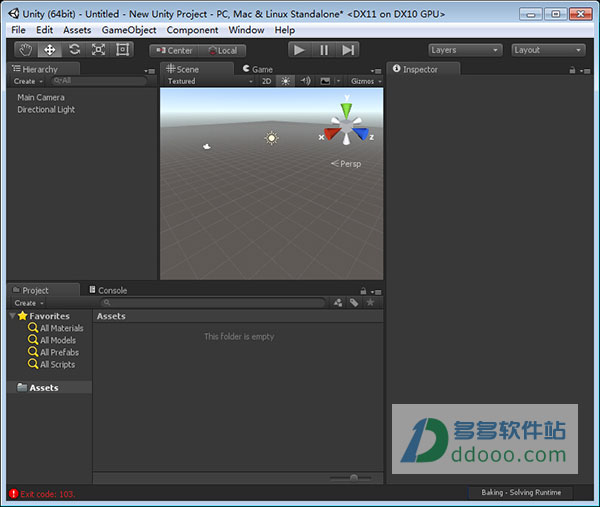Toggle Local handle rotation button

click(x=222, y=51)
